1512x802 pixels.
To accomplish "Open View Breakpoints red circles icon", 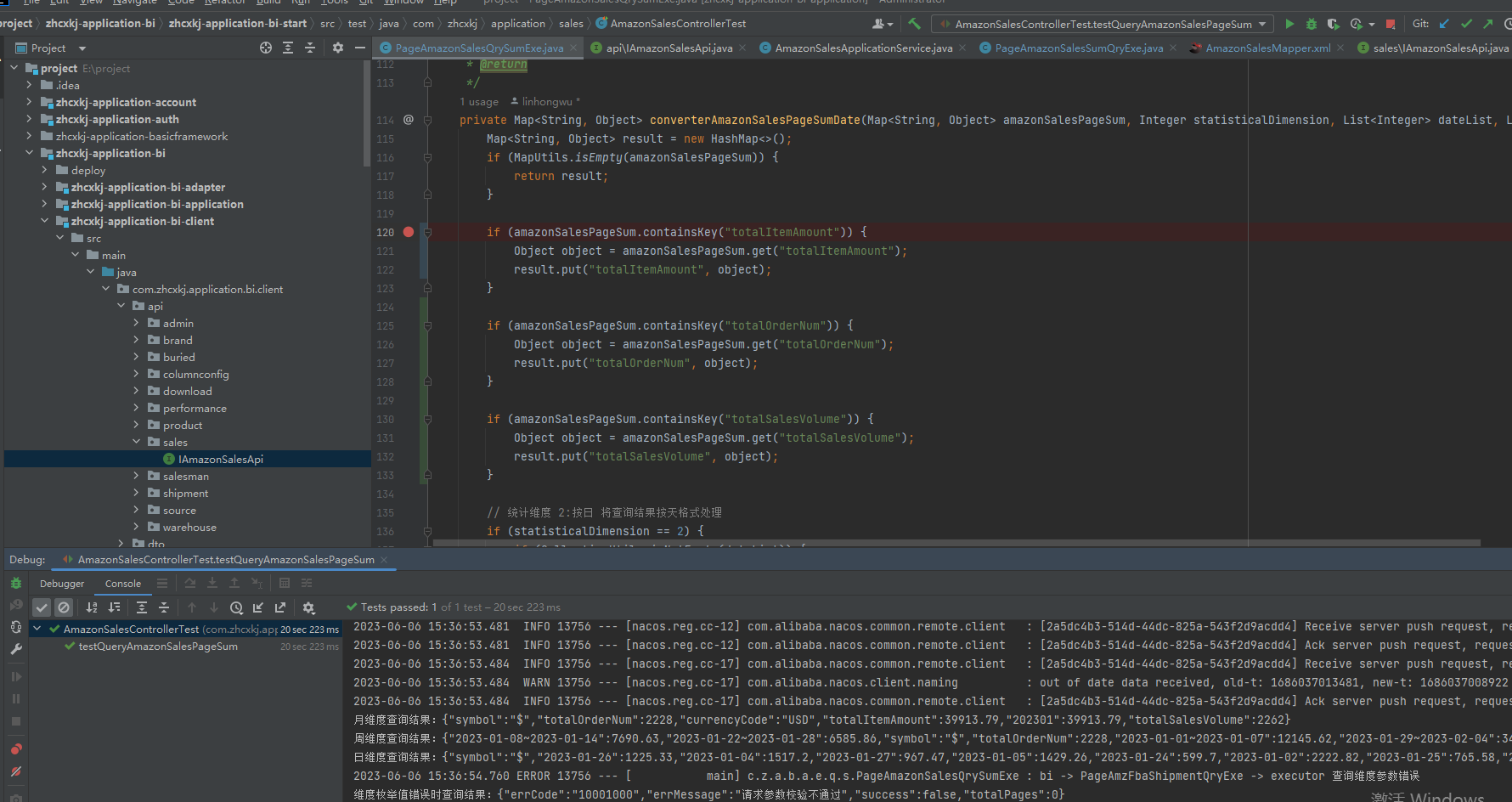I will point(16,749).
